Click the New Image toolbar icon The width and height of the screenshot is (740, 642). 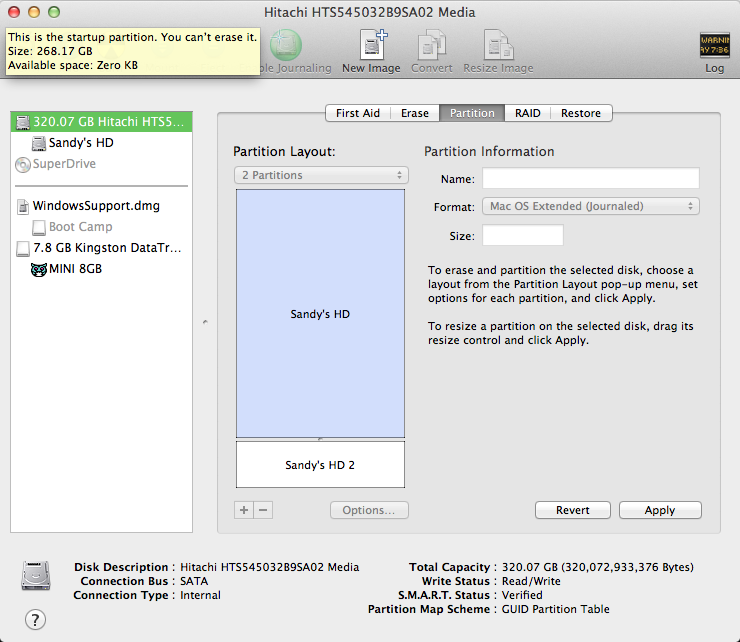point(372,45)
